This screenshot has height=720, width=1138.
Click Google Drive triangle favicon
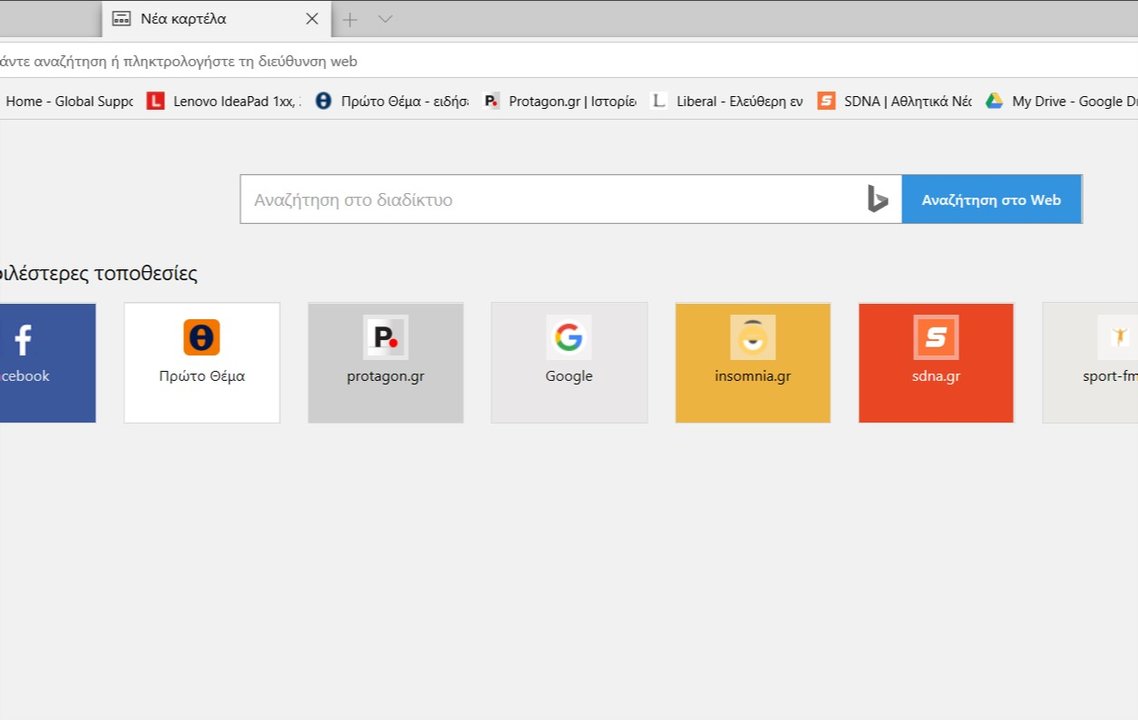coord(994,101)
